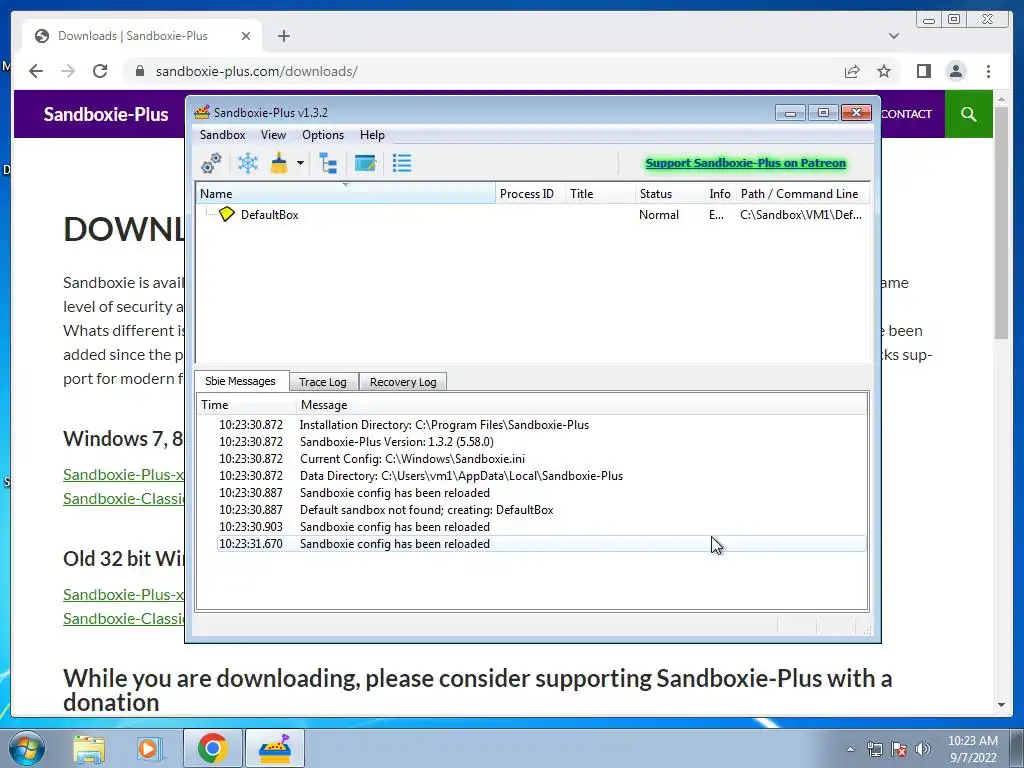Viewport: 1024px width, 768px height.
Task: Toggle the tree view toolbar icon
Action: [328, 163]
